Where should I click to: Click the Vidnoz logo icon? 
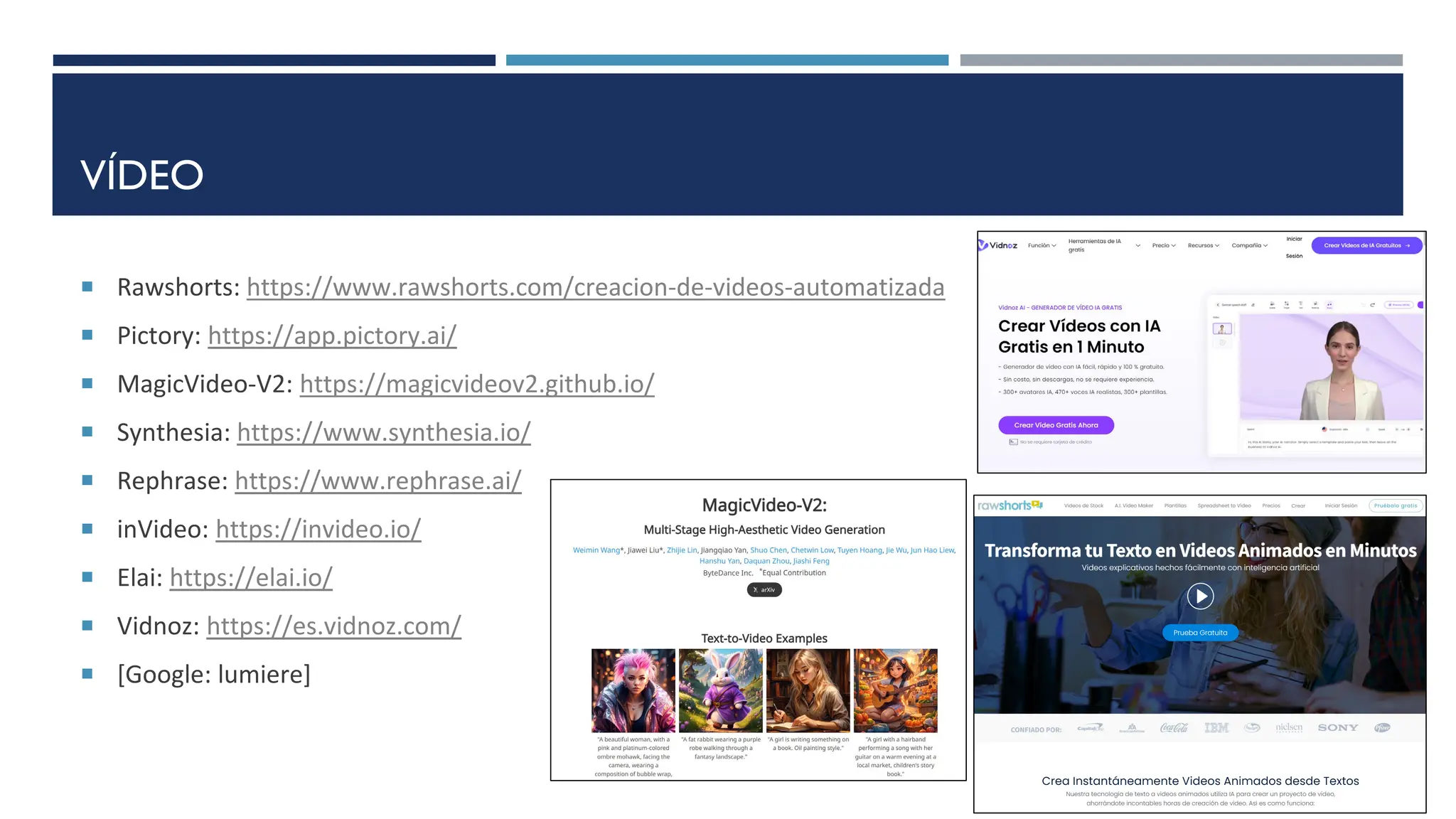[983, 245]
